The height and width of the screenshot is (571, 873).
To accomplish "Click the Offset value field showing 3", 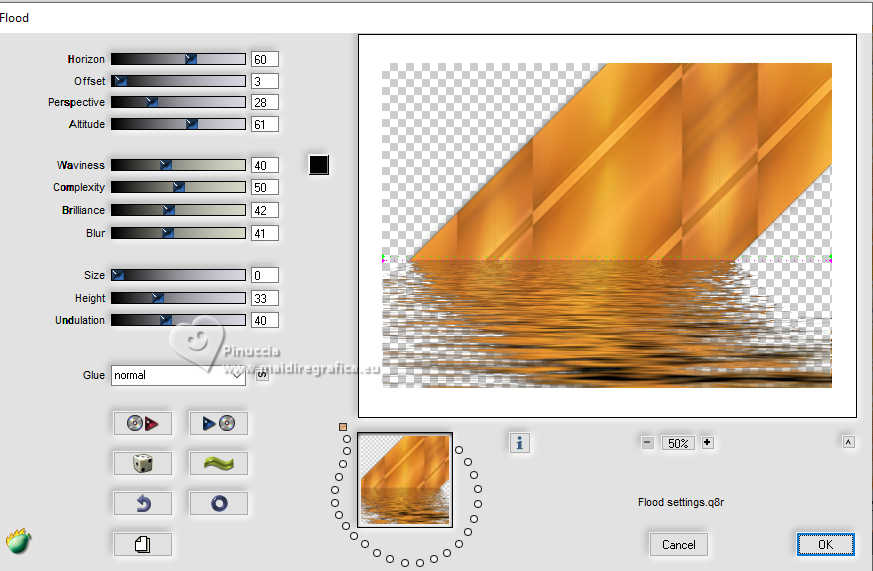I will pyautogui.click(x=264, y=81).
